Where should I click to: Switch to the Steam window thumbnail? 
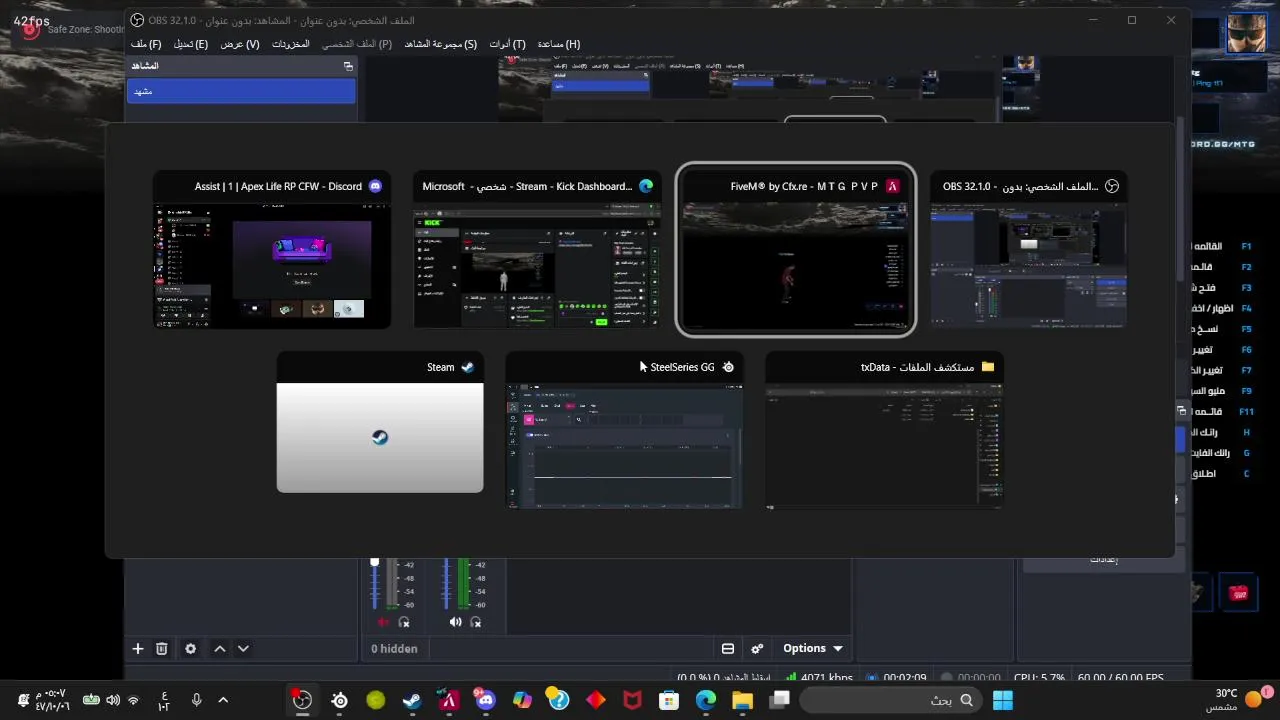pyautogui.click(x=380, y=423)
